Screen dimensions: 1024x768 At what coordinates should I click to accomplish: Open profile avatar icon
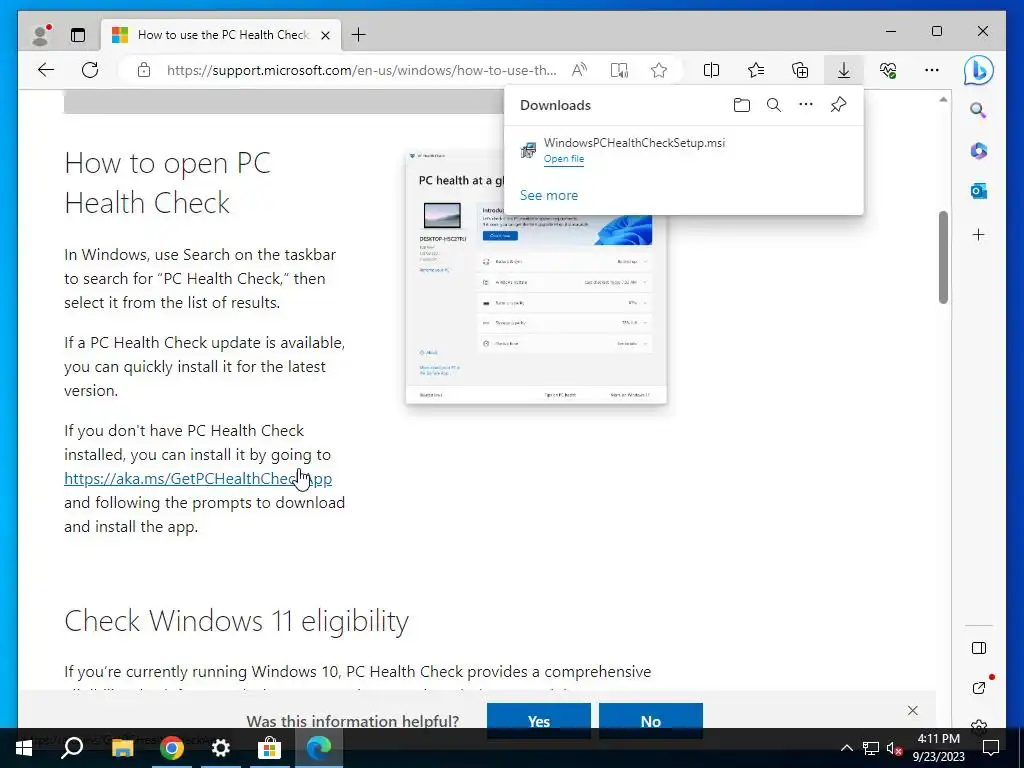[x=40, y=35]
